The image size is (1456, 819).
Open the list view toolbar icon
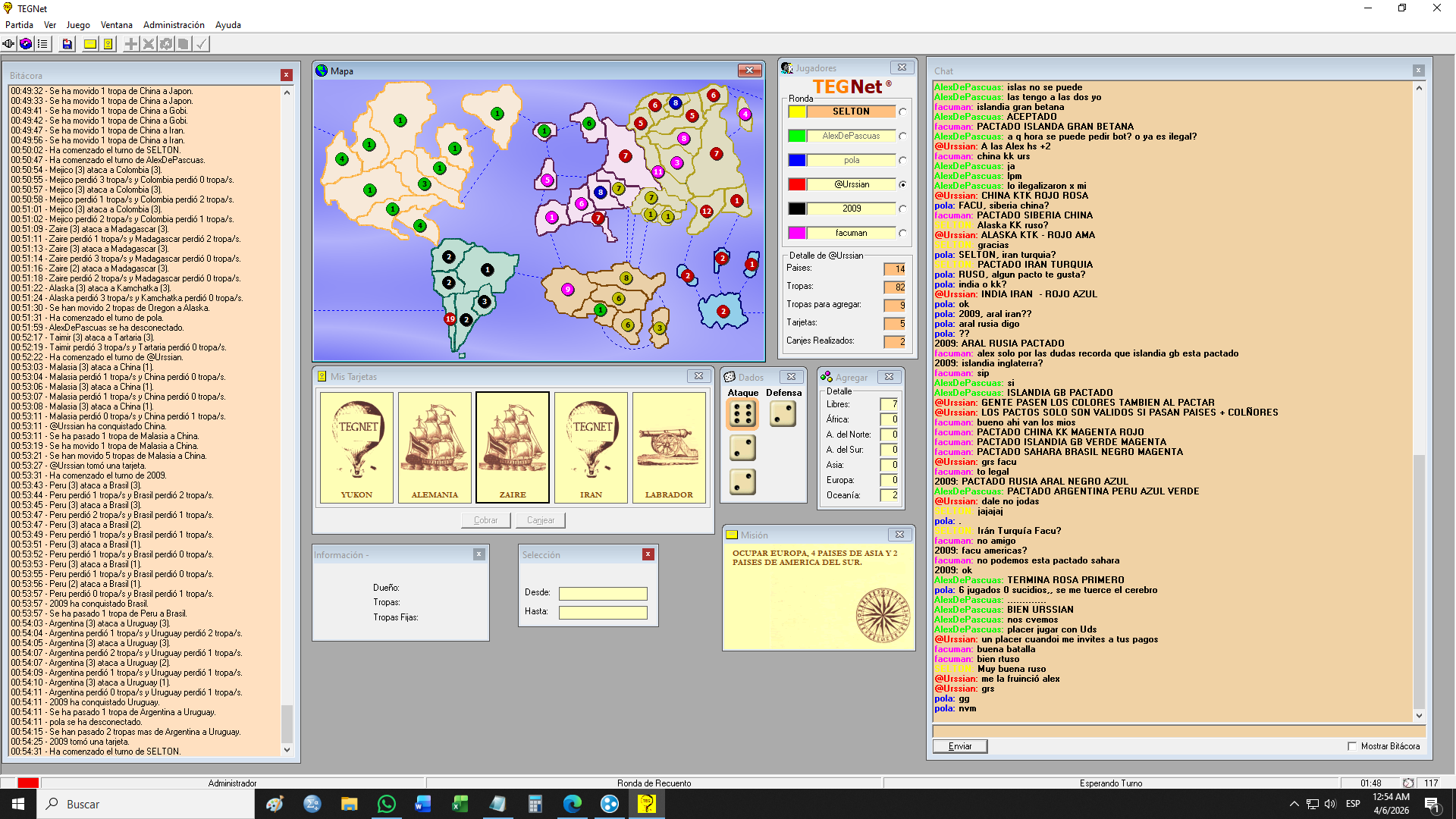point(42,44)
